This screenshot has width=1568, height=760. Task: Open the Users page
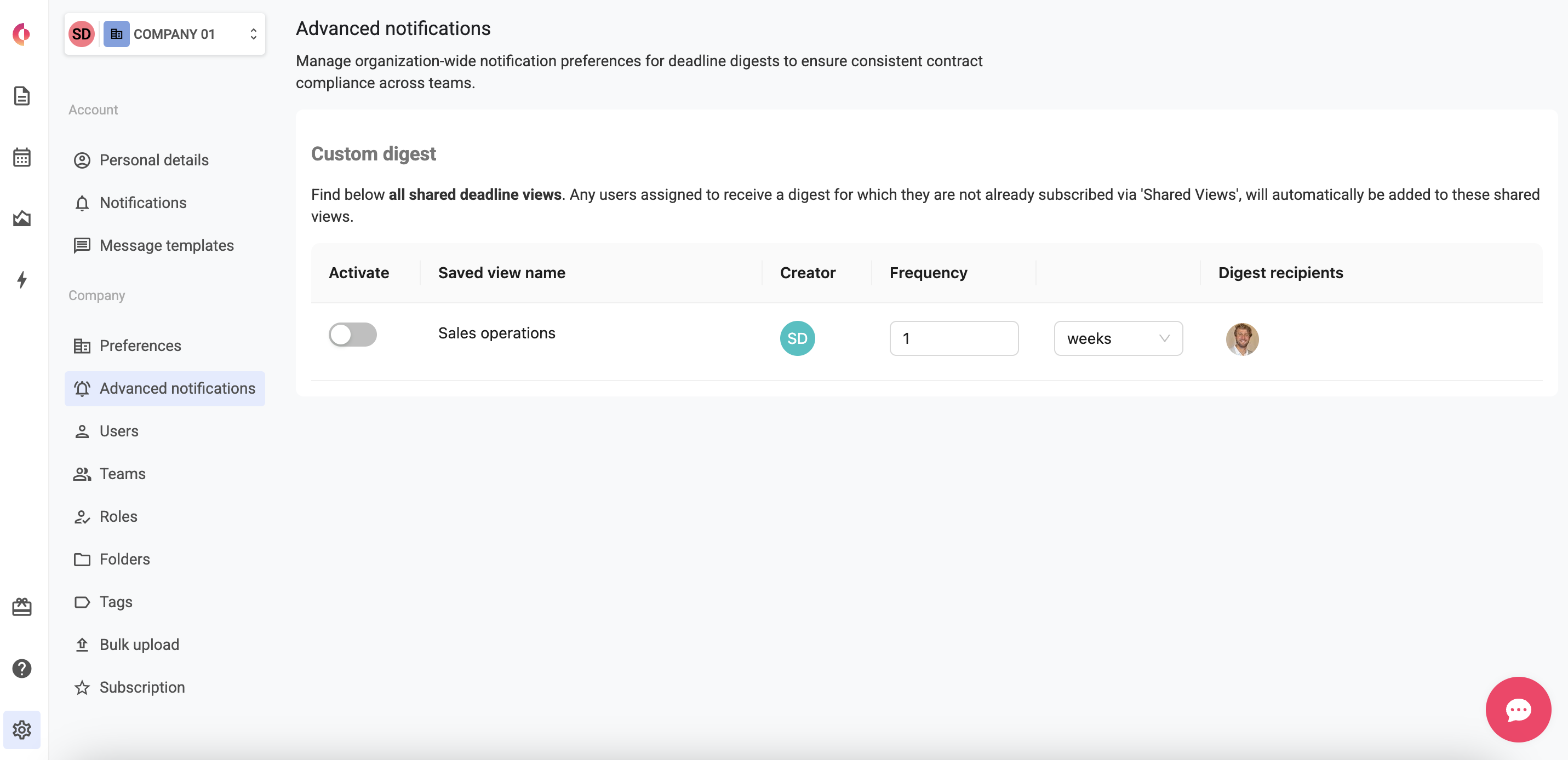point(164,431)
